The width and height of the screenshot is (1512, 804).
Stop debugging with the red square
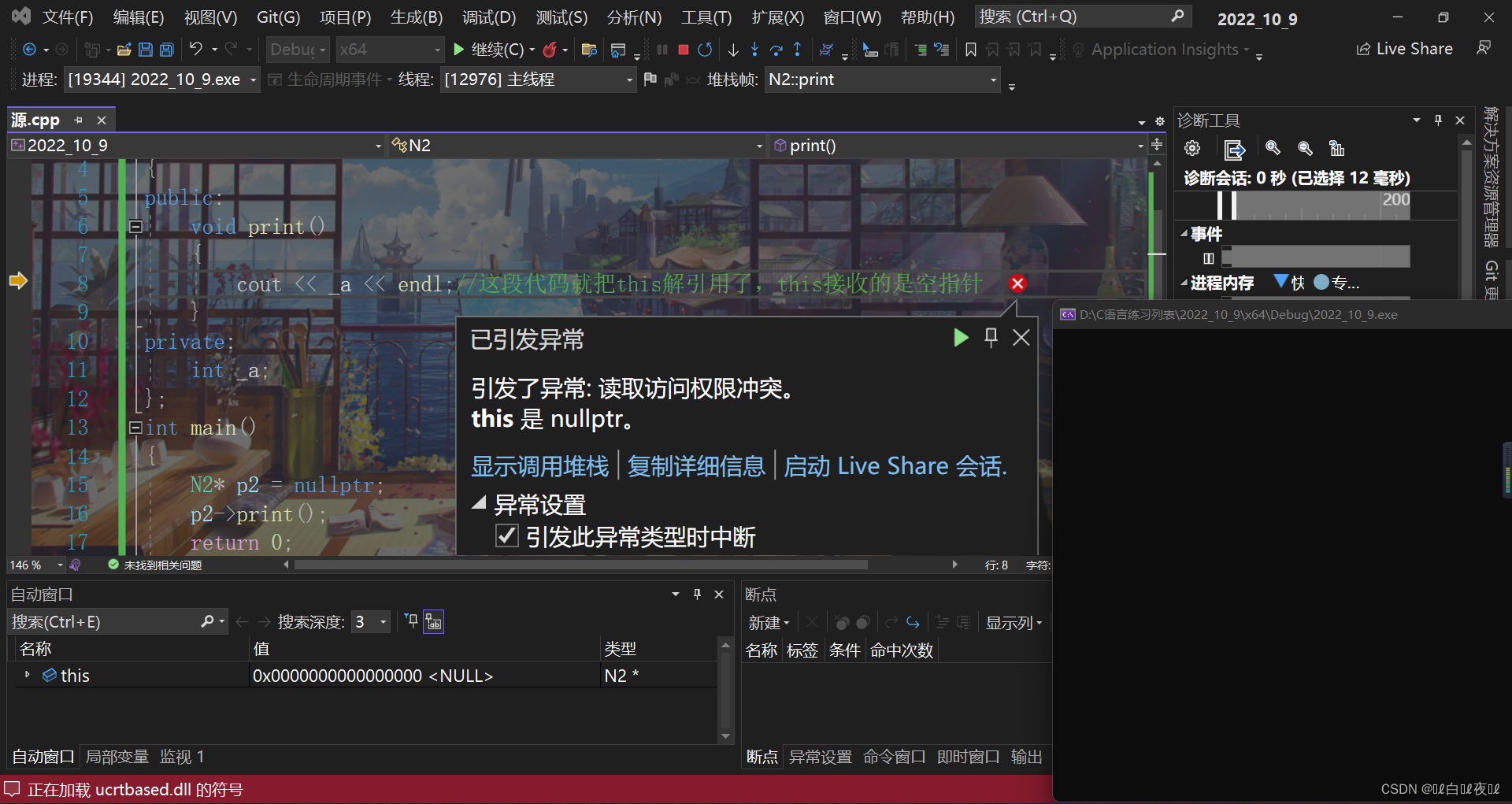(684, 50)
